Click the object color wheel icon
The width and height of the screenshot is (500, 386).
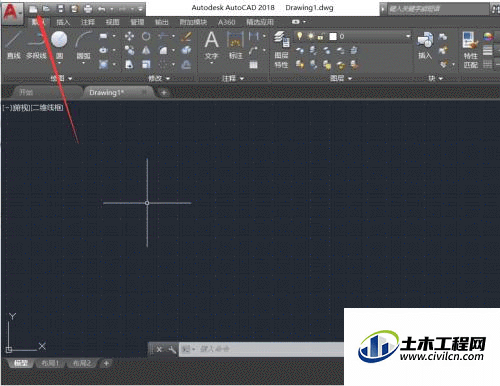(488, 36)
